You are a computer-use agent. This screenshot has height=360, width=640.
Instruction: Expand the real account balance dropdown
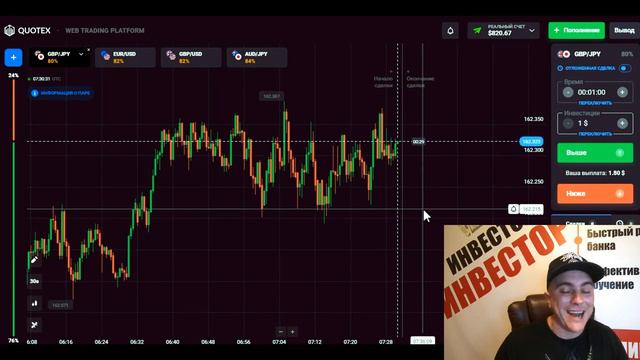tap(532, 31)
